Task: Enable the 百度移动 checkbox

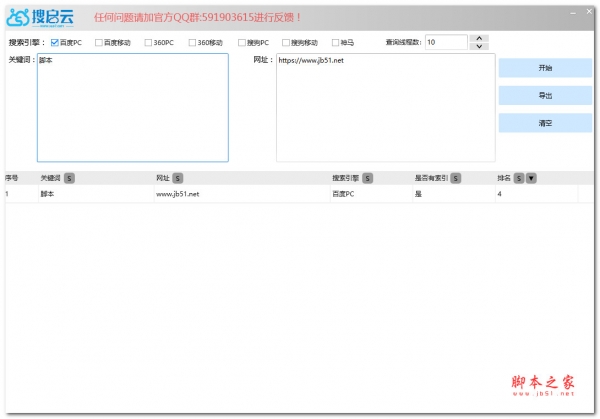Action: 99,42
